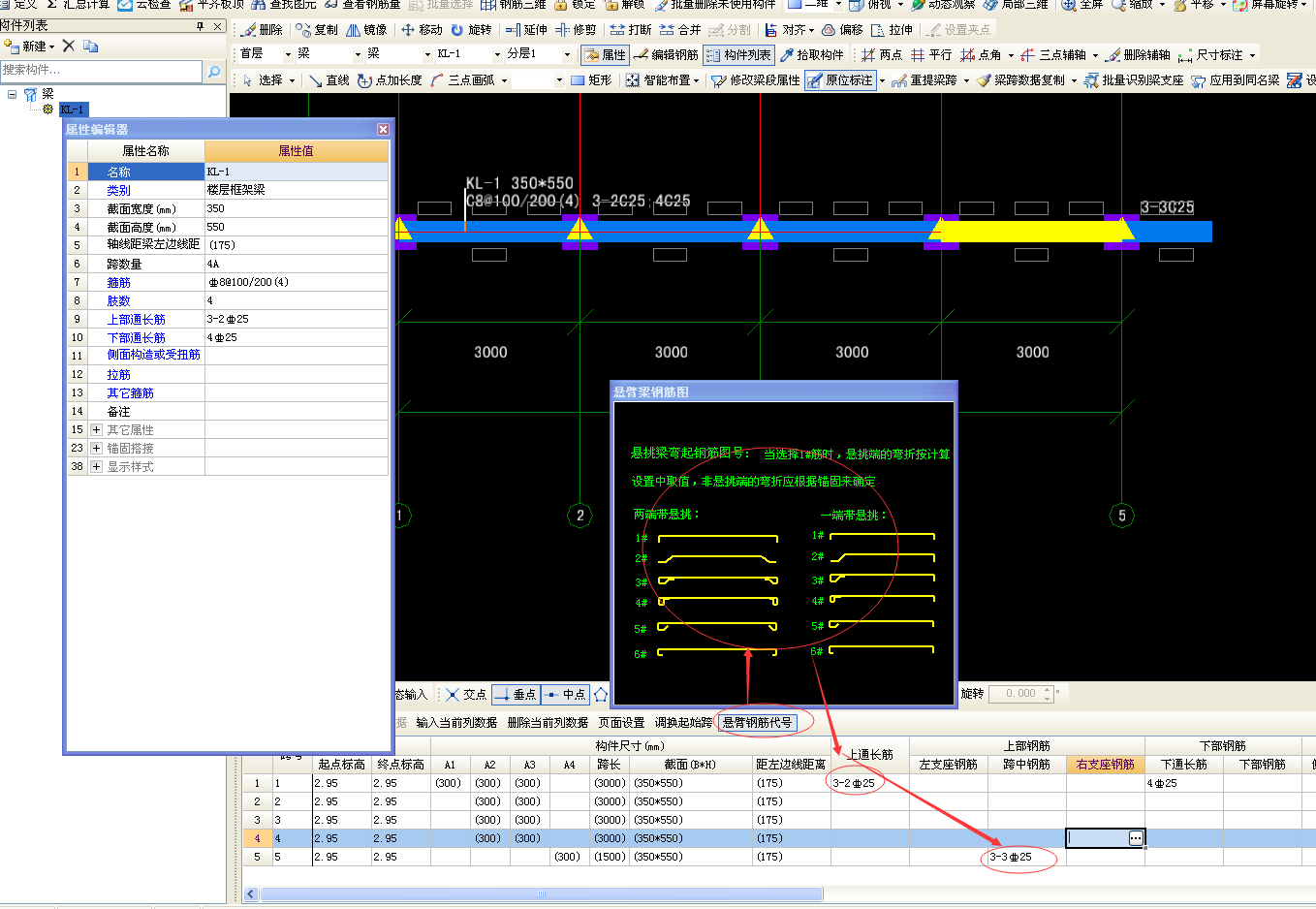
Task: Click 删除辅轴 delete auxiliary axis
Action: 1139,55
